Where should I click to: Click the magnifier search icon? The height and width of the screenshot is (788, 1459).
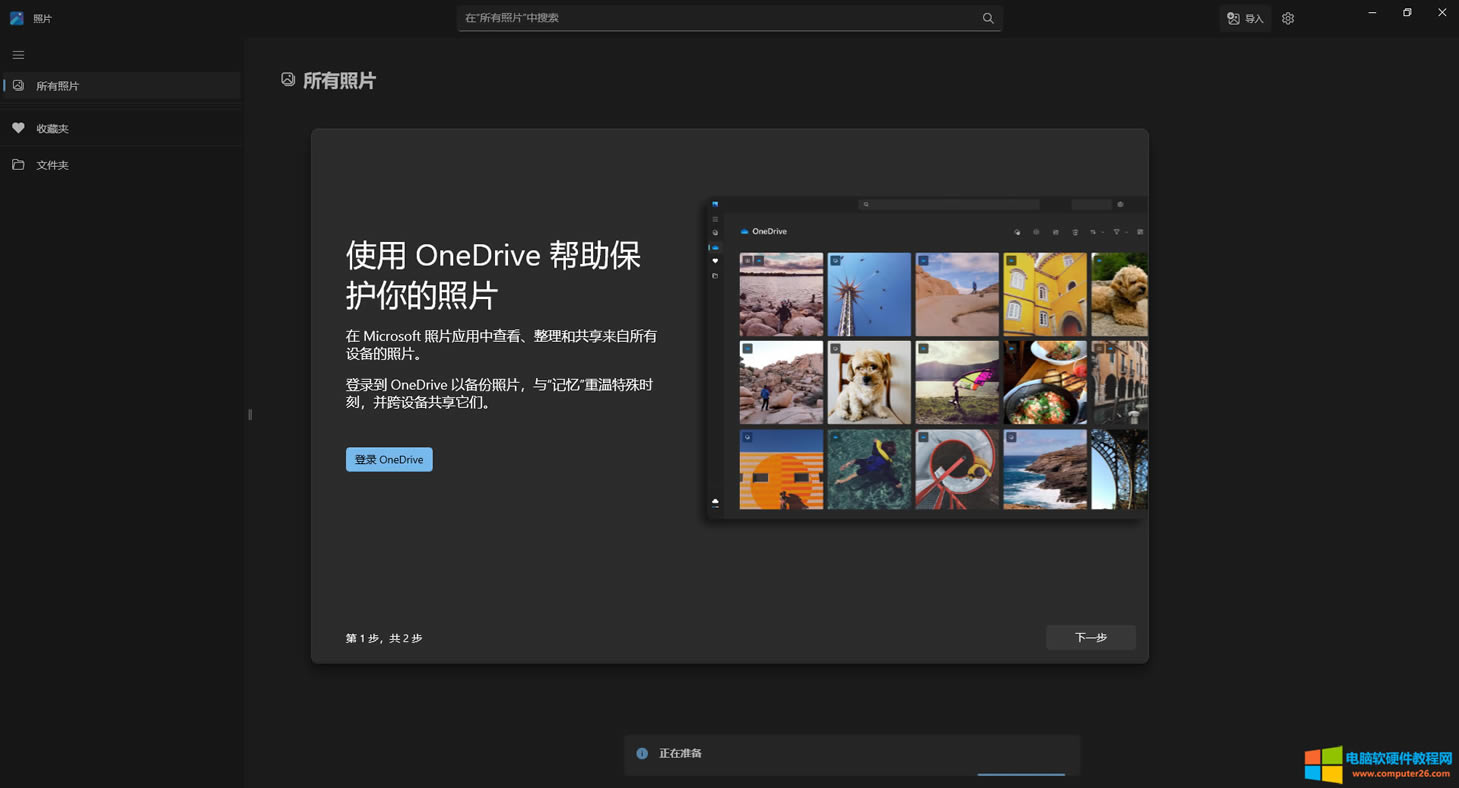point(988,18)
